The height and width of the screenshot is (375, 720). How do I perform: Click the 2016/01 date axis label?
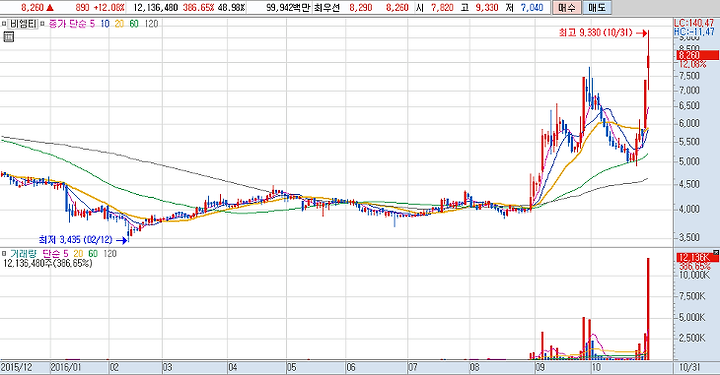click(67, 367)
